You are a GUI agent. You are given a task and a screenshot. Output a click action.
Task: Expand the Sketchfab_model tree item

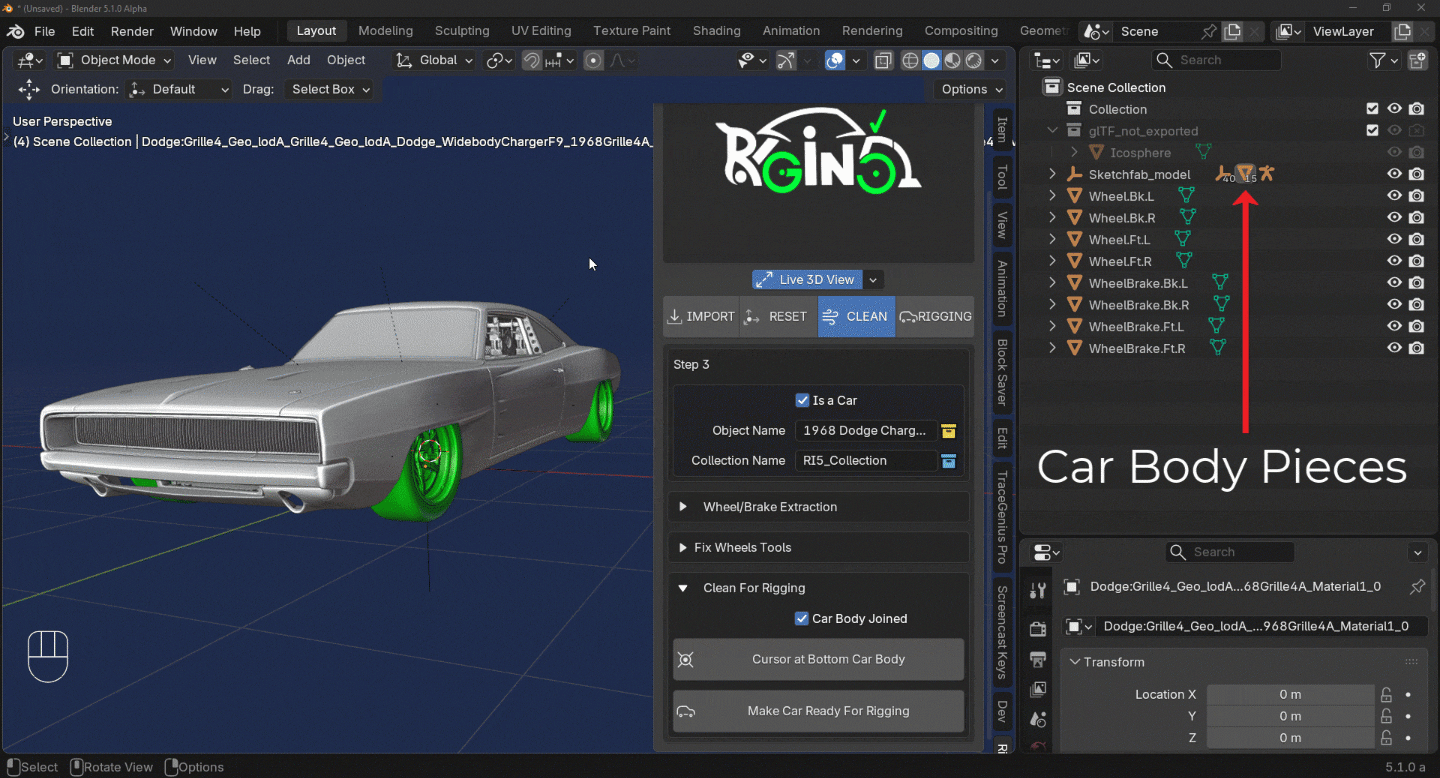[1052, 174]
